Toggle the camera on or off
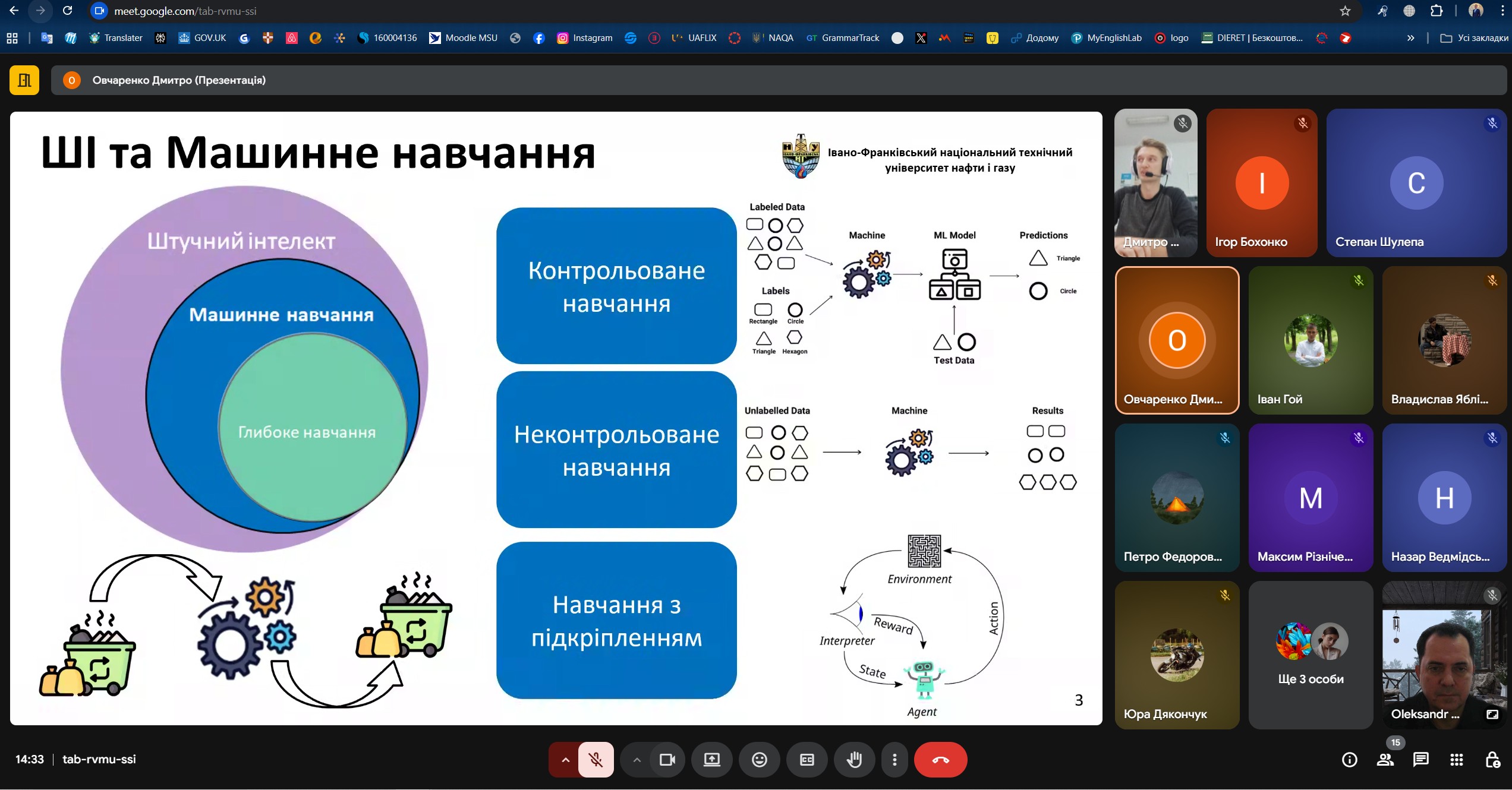1512x790 pixels. click(x=667, y=760)
